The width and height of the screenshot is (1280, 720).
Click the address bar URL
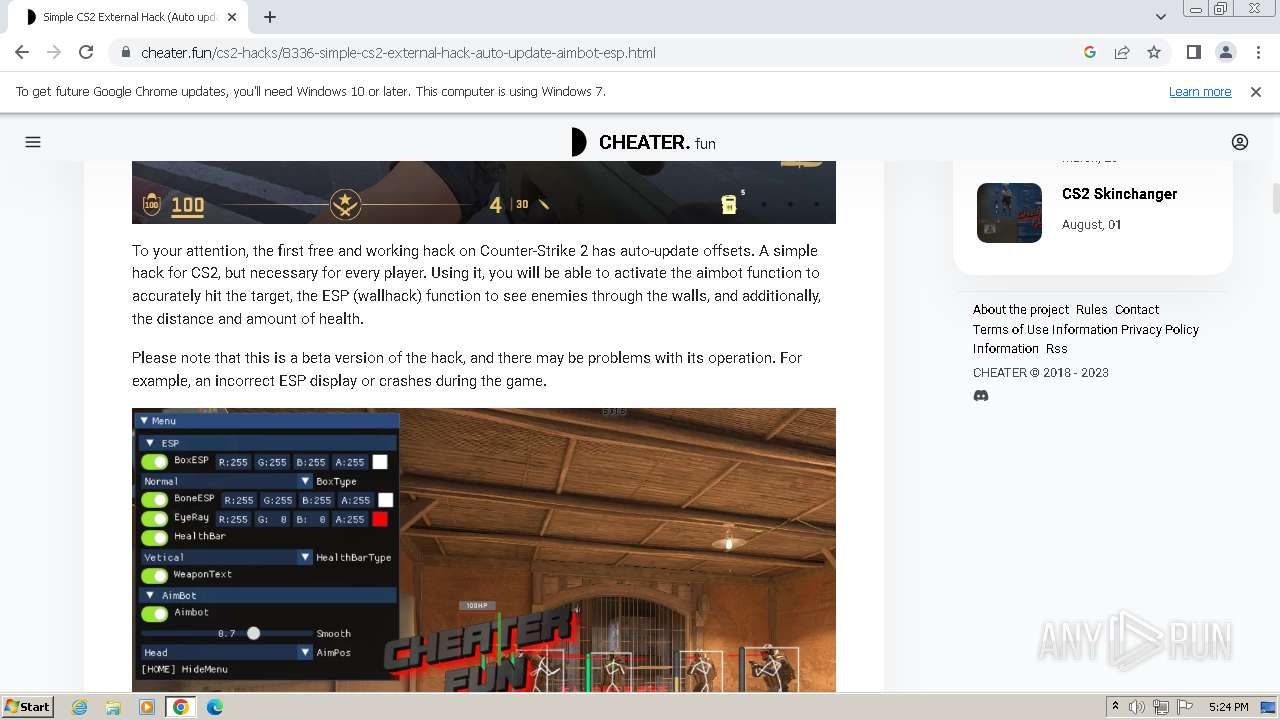pyautogui.click(x=398, y=52)
